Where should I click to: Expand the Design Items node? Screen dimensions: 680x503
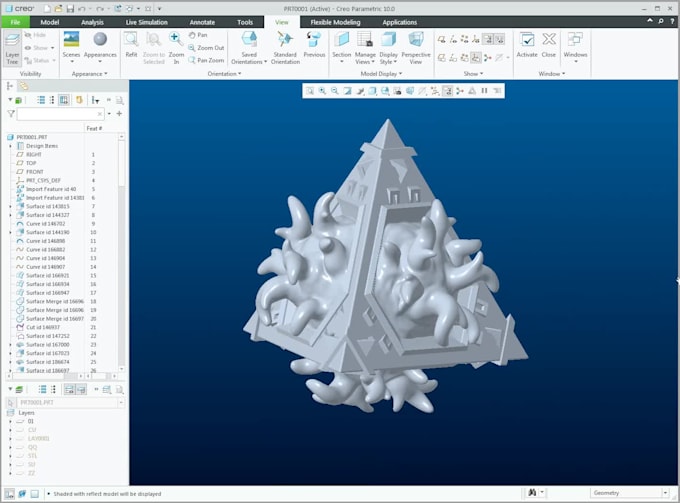(x=10, y=146)
